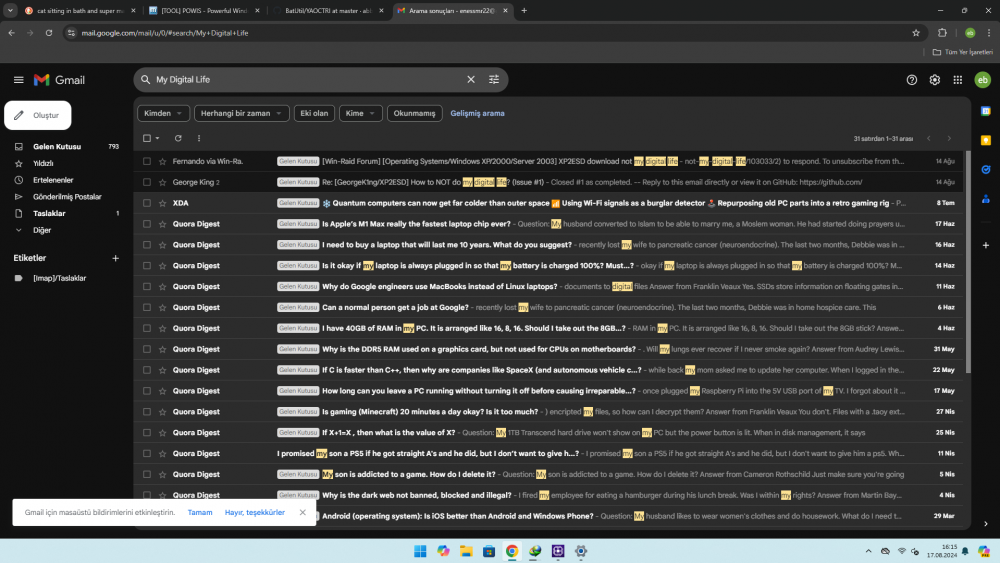Open Gmail support help icon
The width and height of the screenshot is (1000, 563).
pyautogui.click(x=911, y=80)
